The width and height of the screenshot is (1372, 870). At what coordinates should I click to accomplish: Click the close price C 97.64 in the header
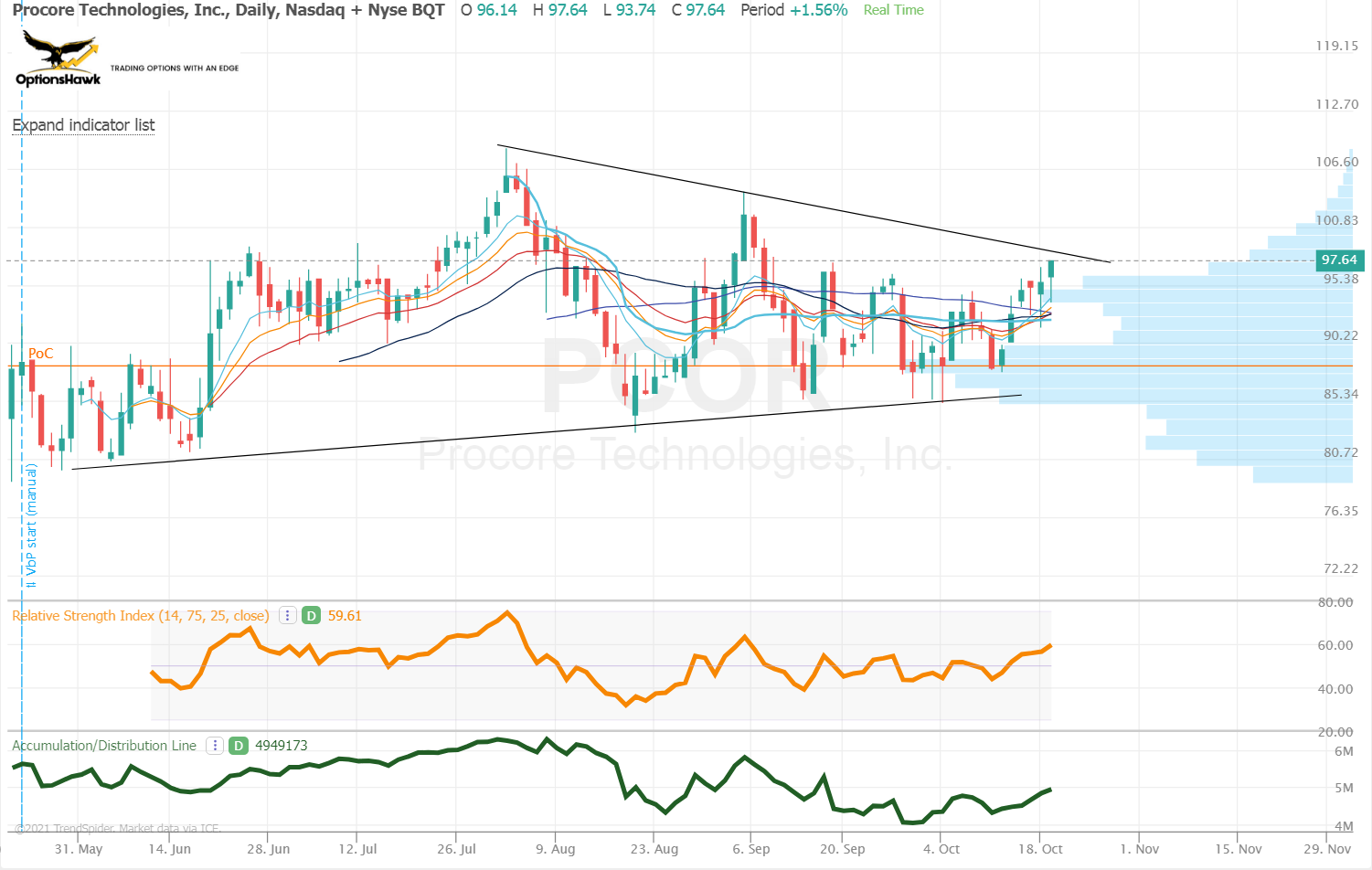pyautogui.click(x=698, y=10)
